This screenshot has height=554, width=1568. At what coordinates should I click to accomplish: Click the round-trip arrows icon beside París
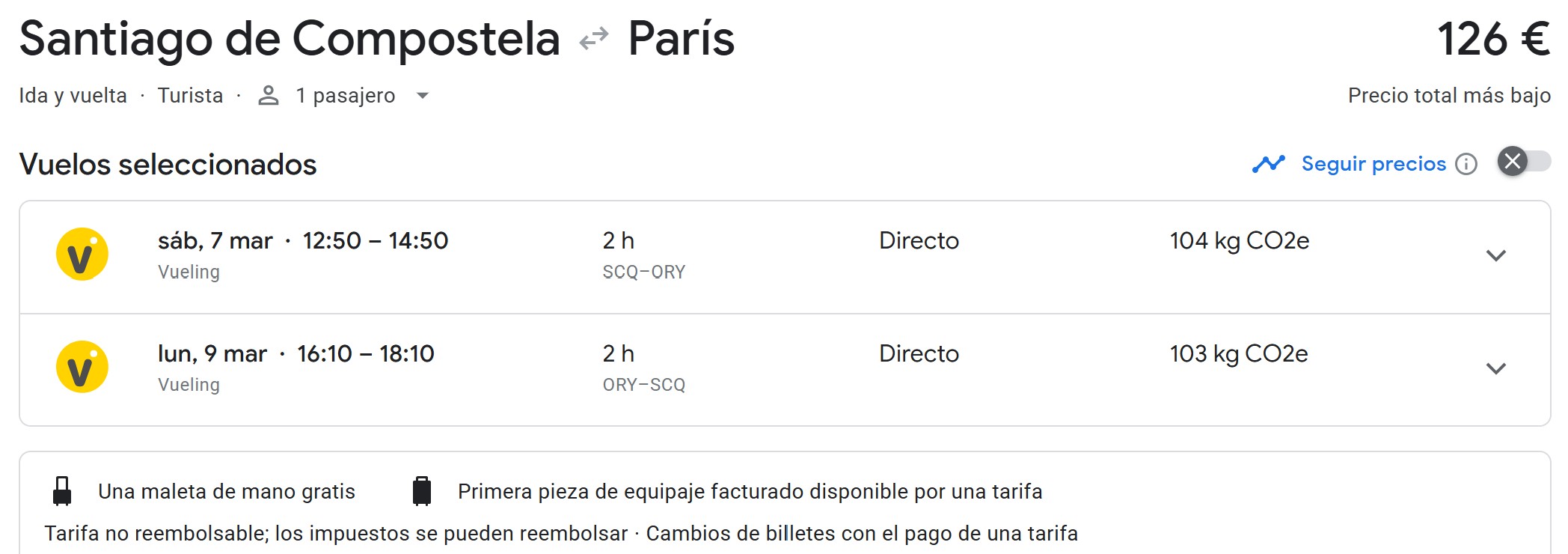click(594, 38)
